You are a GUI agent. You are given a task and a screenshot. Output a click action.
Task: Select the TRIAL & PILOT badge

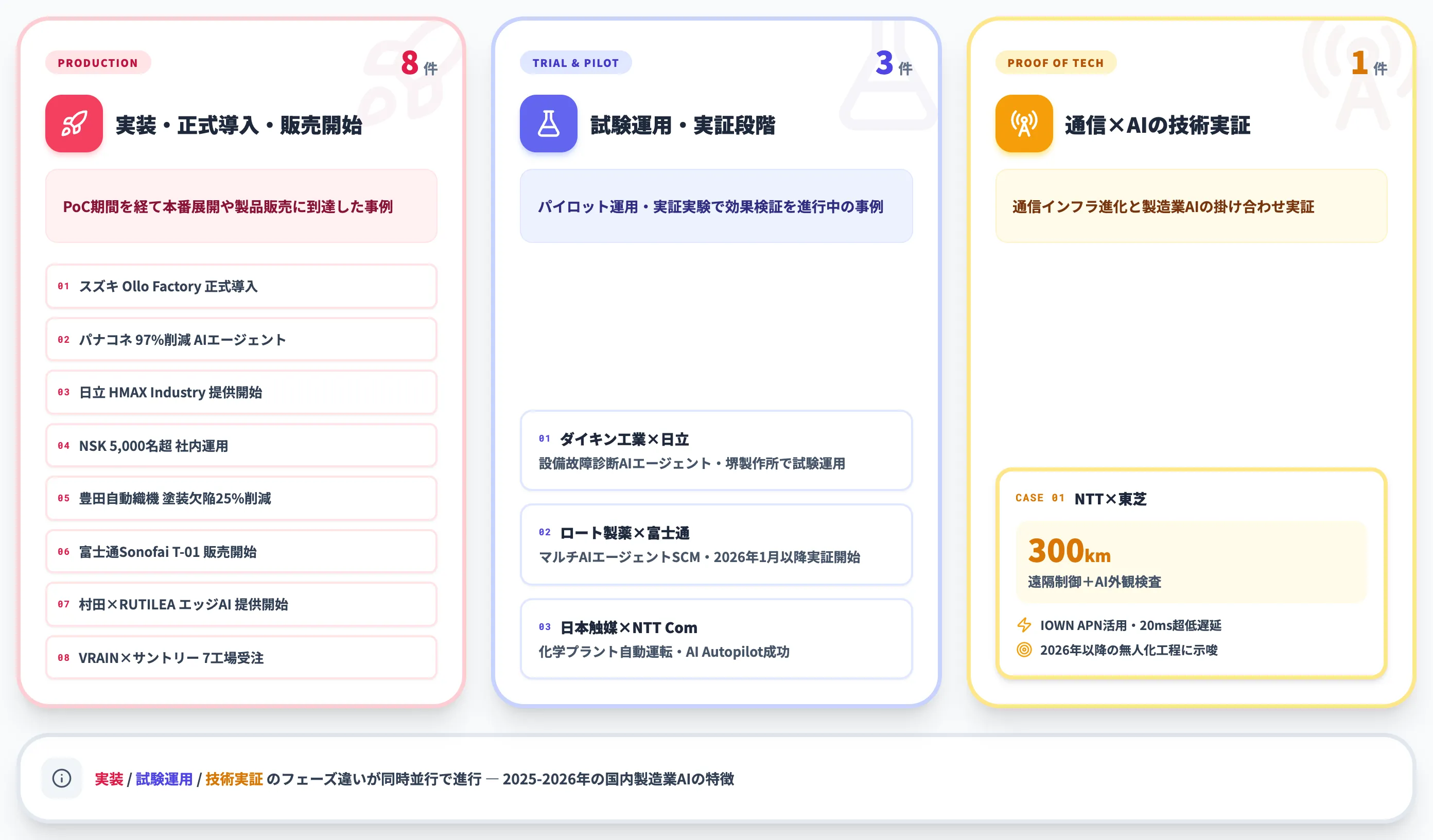pyautogui.click(x=575, y=63)
